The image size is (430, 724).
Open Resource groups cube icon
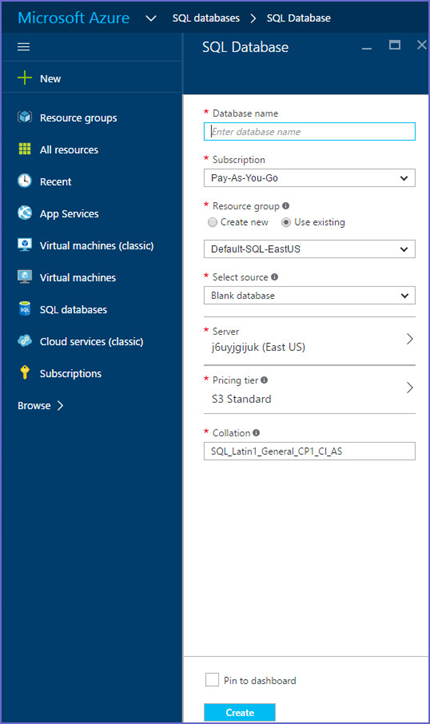coord(24,117)
